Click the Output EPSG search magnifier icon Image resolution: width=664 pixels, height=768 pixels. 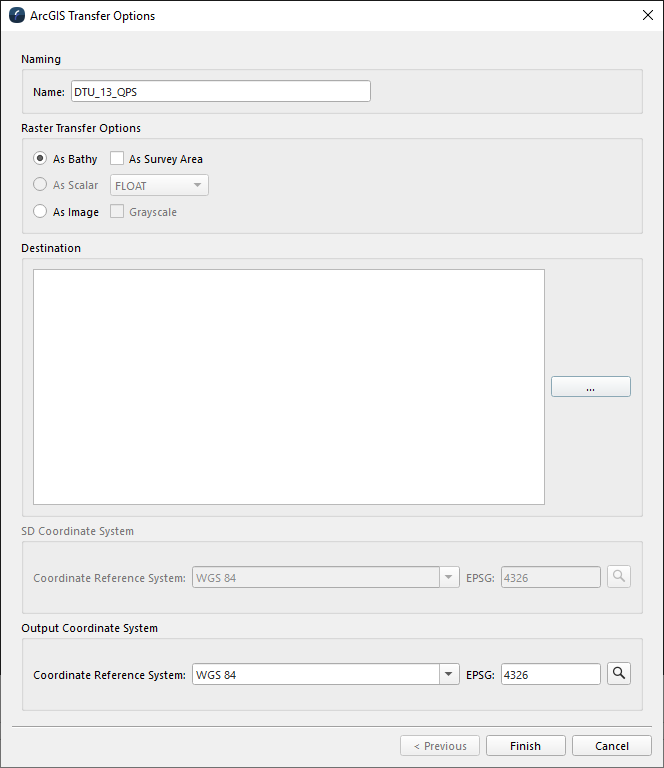[x=619, y=674]
